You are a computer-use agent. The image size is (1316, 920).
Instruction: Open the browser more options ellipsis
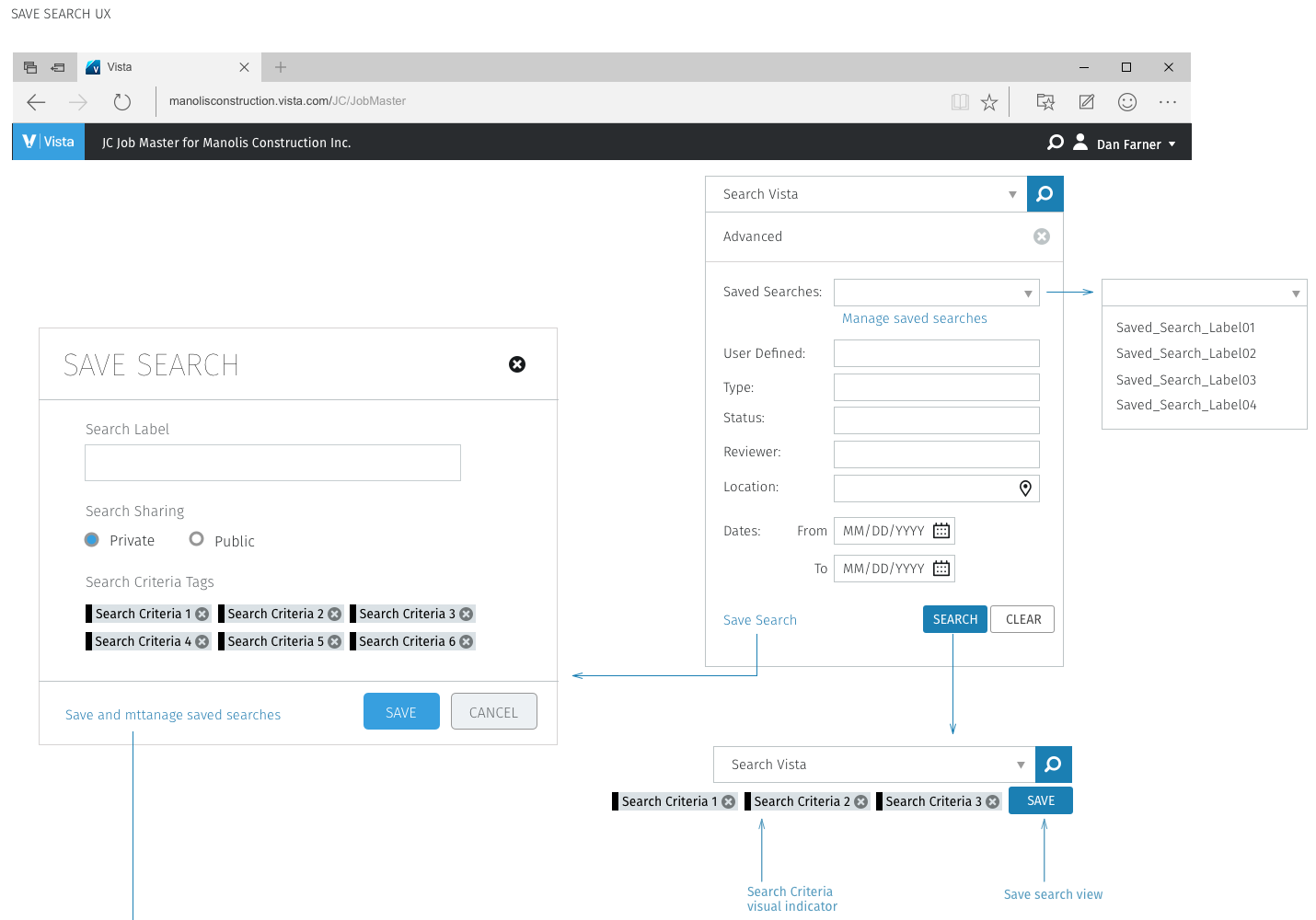pyautogui.click(x=1168, y=102)
